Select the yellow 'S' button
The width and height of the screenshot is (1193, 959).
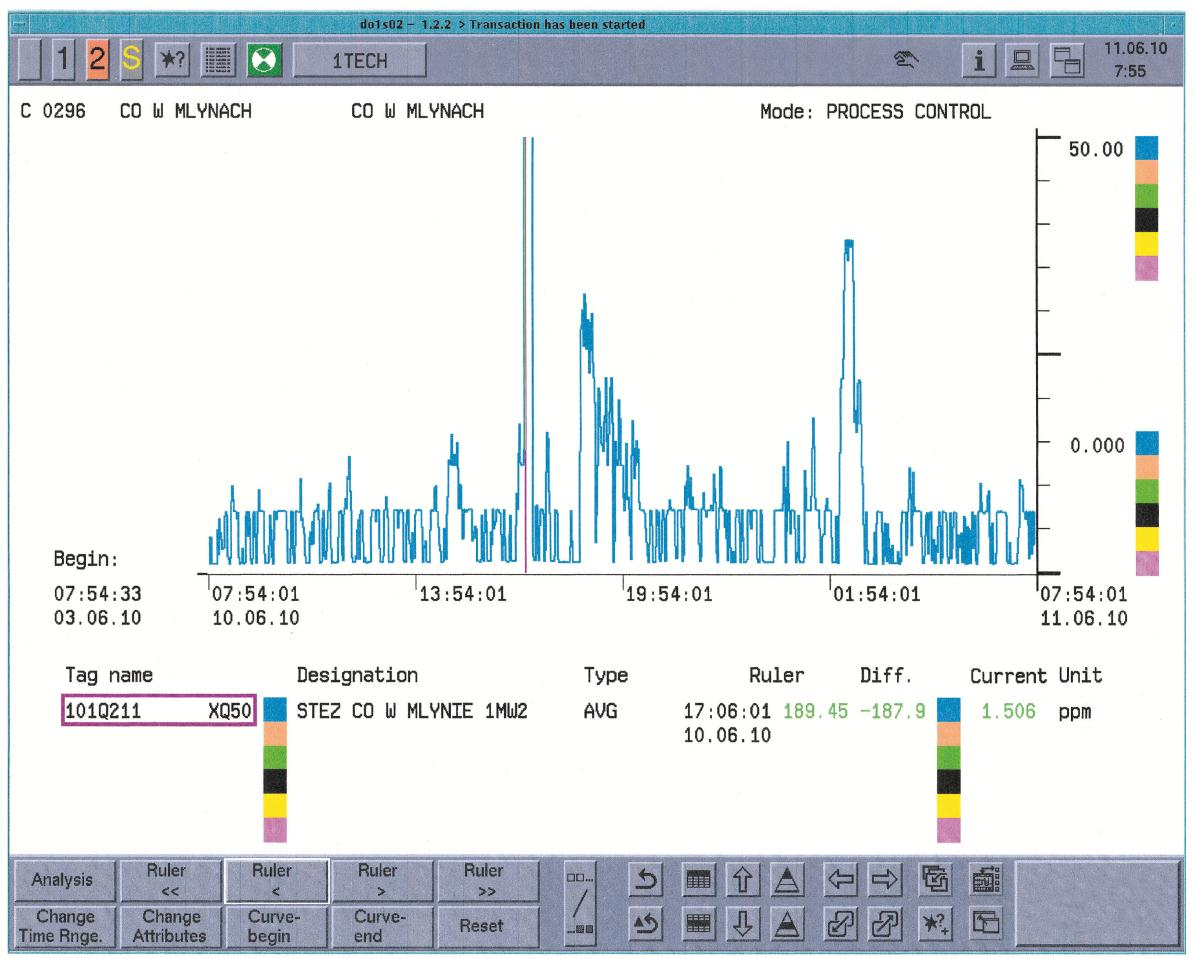click(x=131, y=59)
